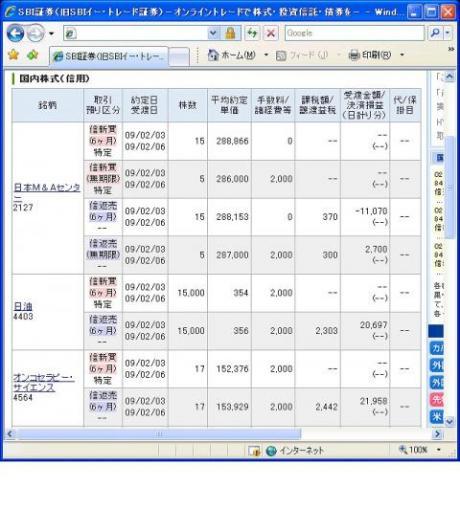The image size is (460, 531).
Task: Click the search magnifier button
Action: point(435,33)
